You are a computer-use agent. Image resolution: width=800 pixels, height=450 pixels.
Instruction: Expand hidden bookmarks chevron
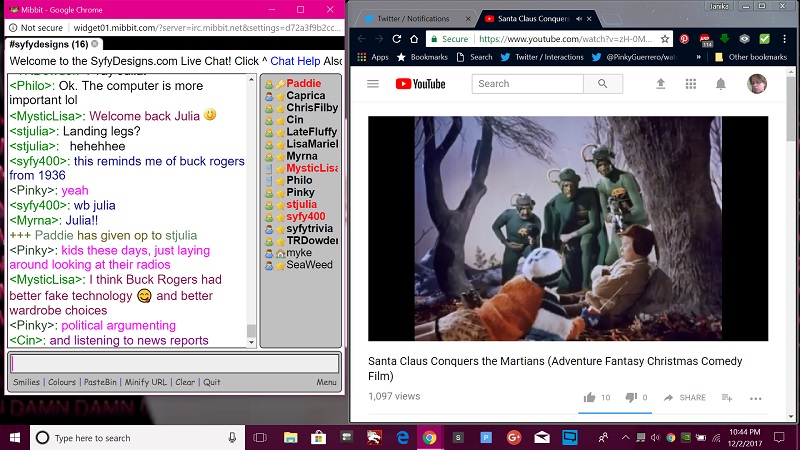tap(698, 57)
